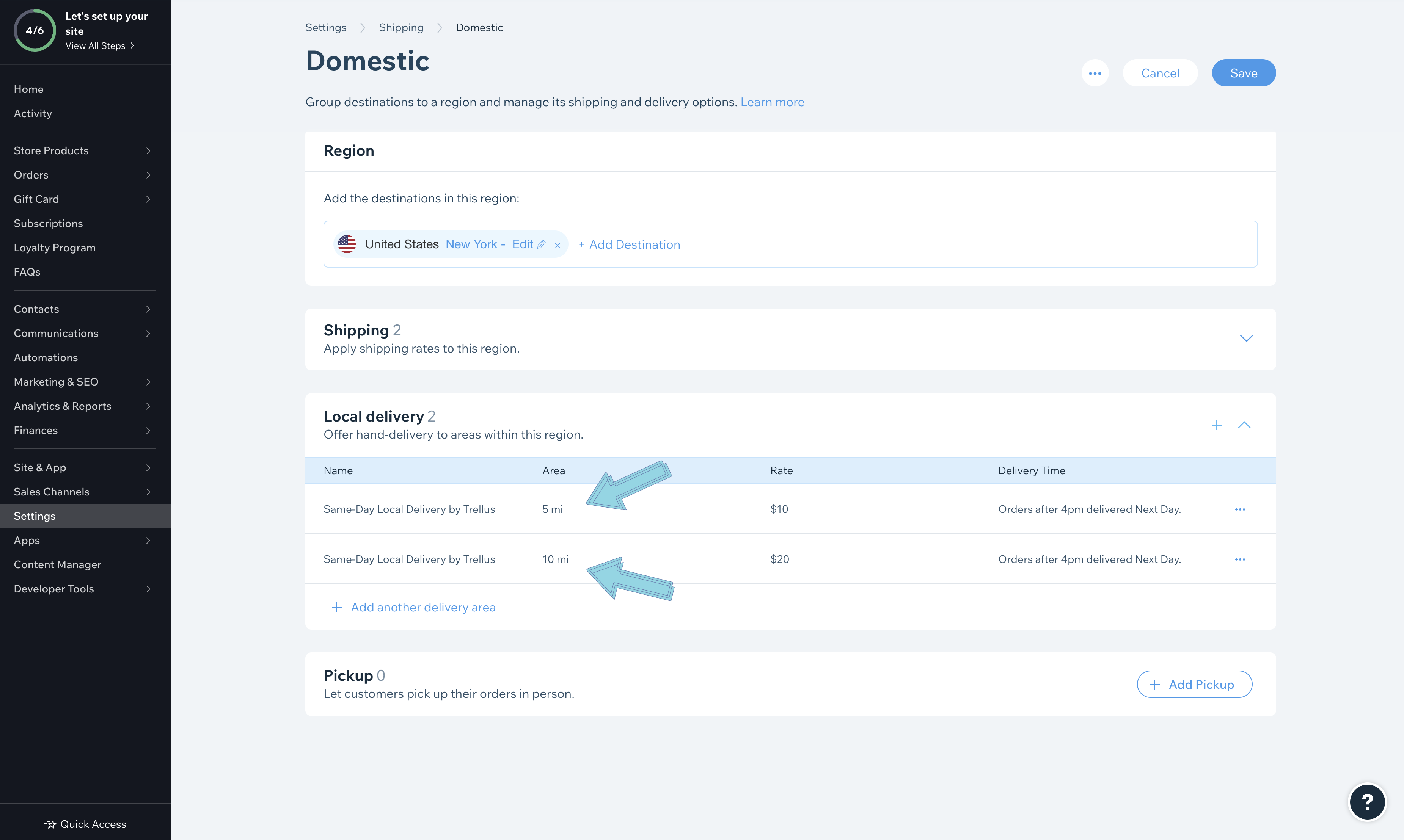This screenshot has width=1404, height=840.
Task: Click Same-Day Local Delivery name in $10 row
Action: pyautogui.click(x=409, y=509)
